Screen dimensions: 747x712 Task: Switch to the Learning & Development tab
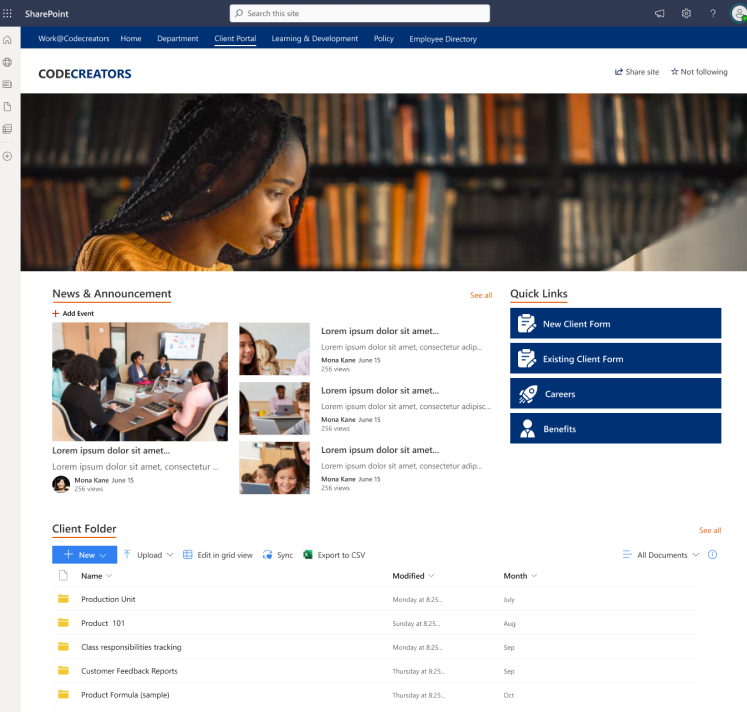[314, 39]
